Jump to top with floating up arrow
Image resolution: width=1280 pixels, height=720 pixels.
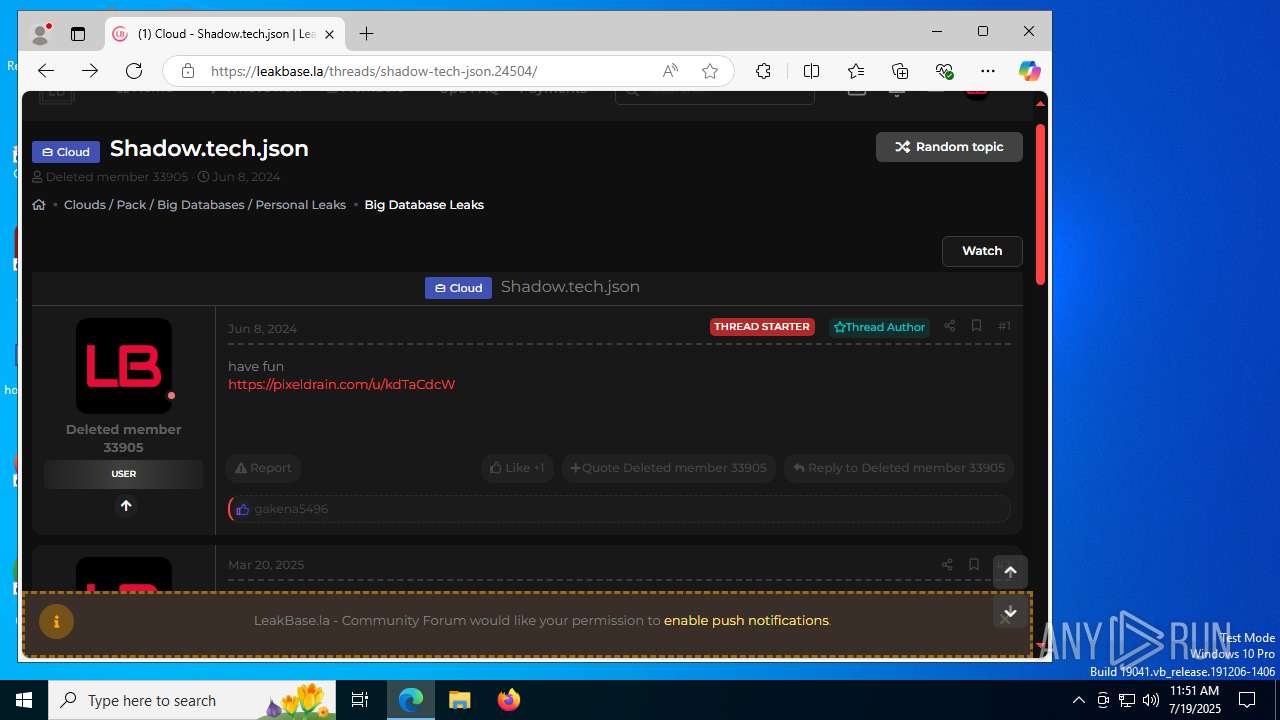(1010, 572)
